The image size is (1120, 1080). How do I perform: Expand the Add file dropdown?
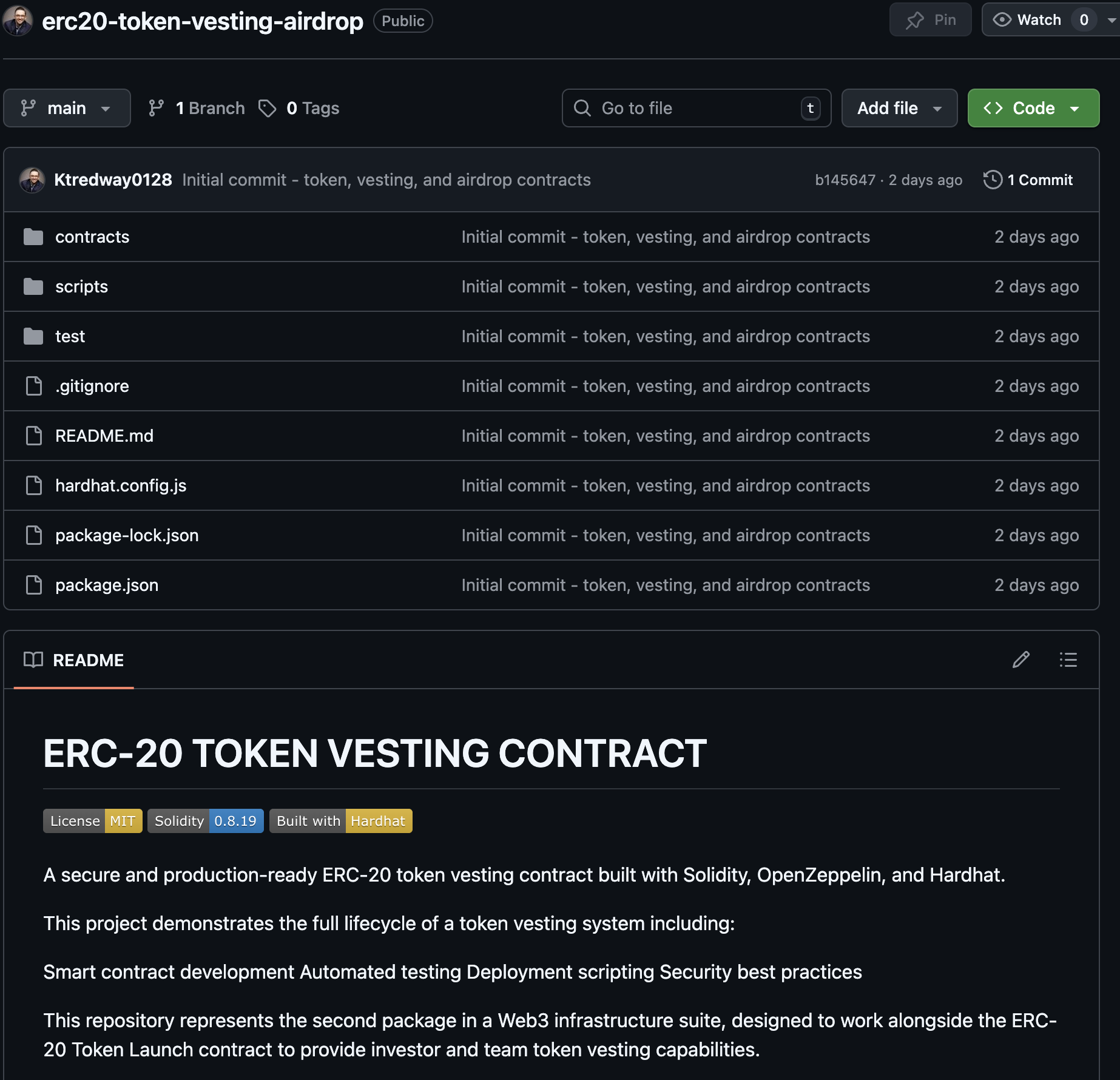pos(899,107)
